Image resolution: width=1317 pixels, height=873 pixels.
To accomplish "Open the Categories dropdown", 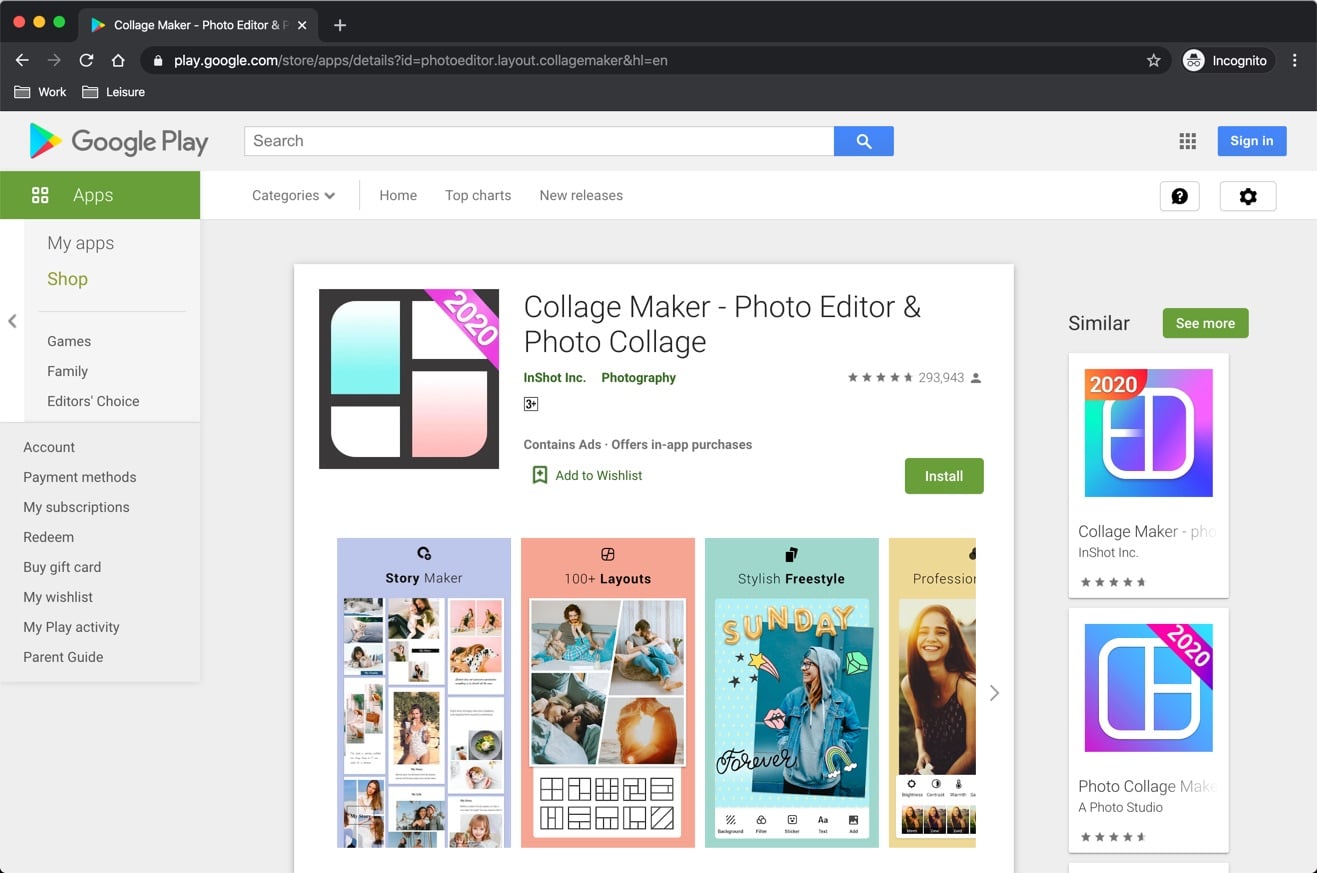I will 292,196.
